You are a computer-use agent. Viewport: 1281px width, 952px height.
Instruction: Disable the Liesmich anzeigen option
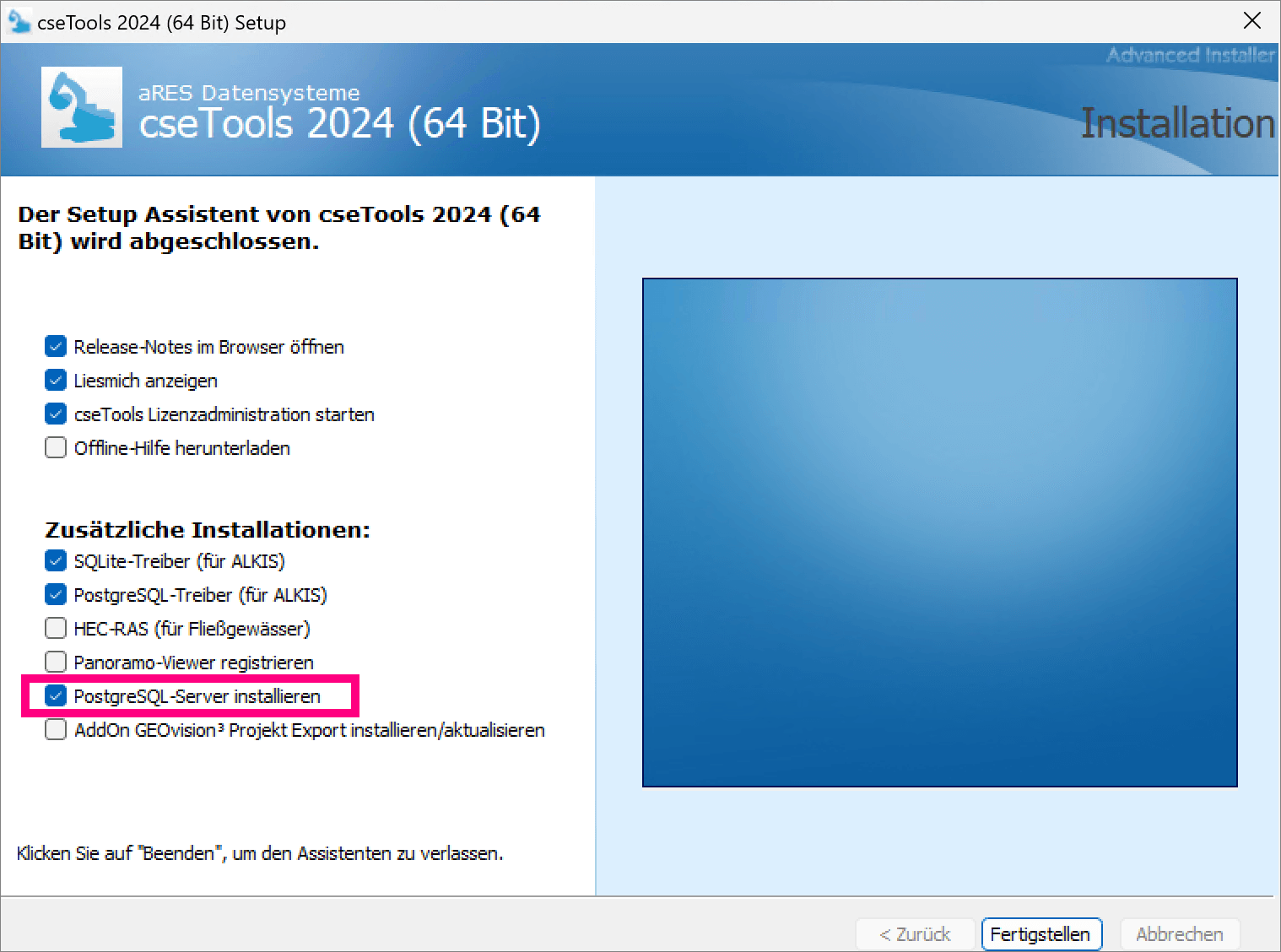click(x=56, y=381)
